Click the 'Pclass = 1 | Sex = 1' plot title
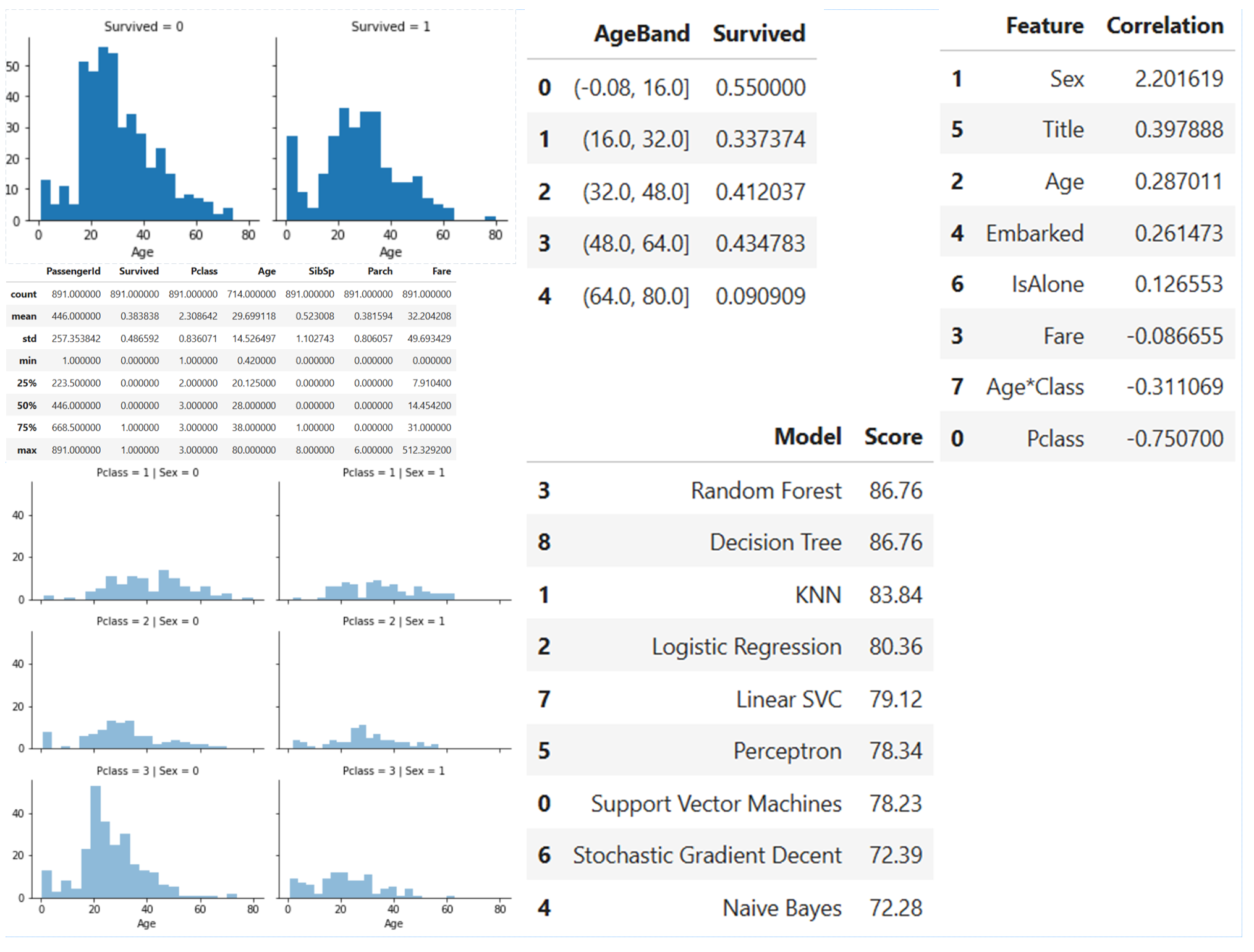The height and width of the screenshot is (952, 1254). point(394,472)
